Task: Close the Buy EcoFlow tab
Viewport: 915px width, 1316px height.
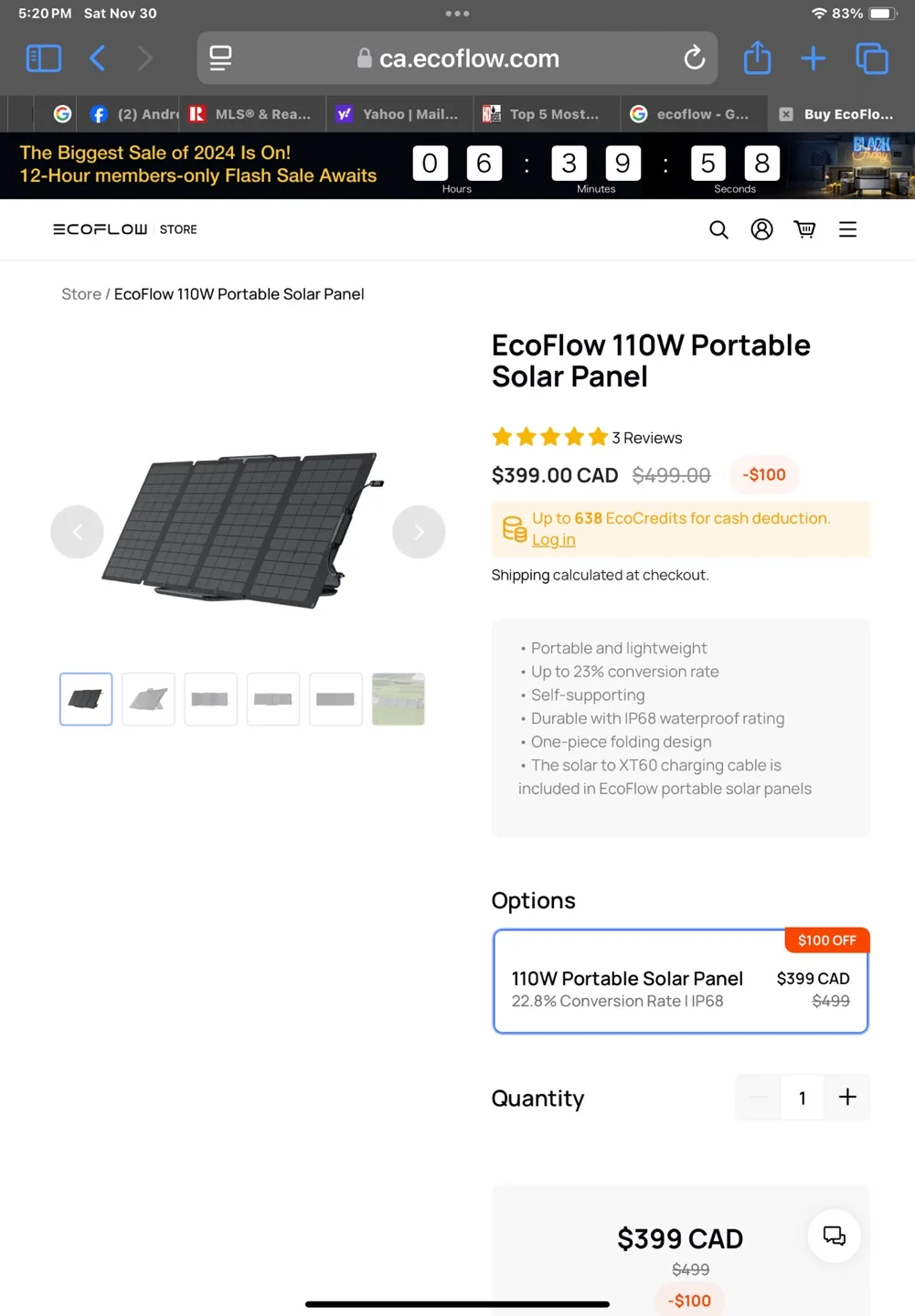Action: click(x=786, y=114)
